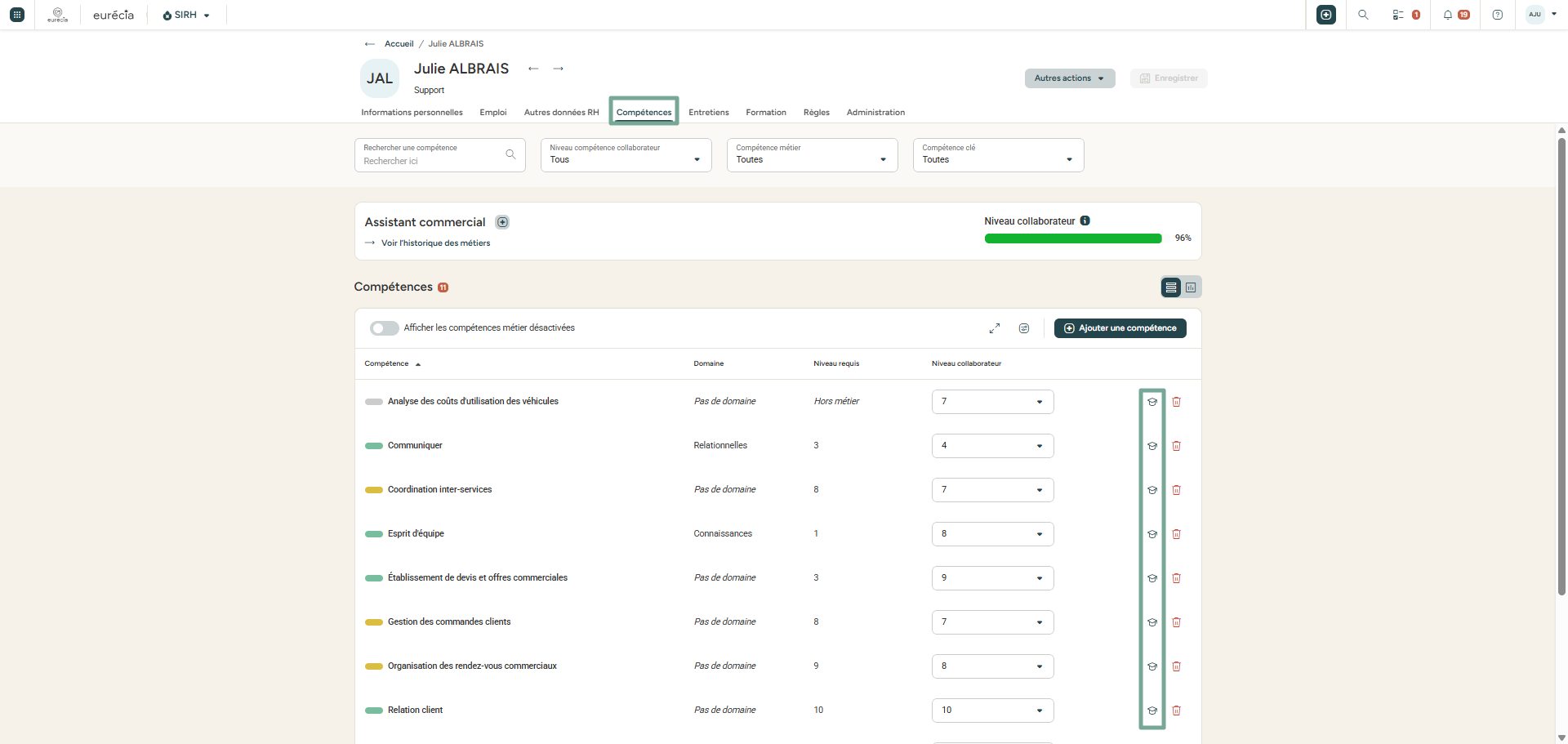Viewport: 1568px width, 744px height.
Task: Click the page vertical scrollbar
Action: pos(1561,366)
